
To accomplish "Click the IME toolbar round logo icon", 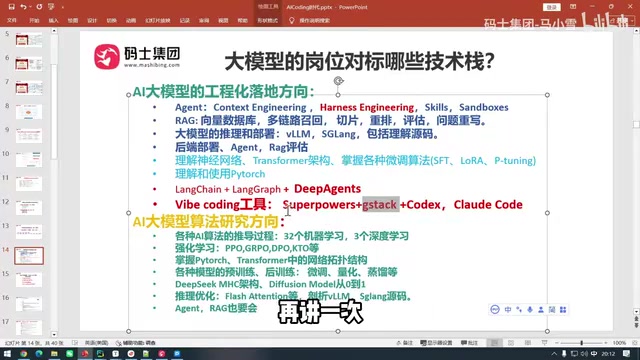I will [x=495, y=310].
